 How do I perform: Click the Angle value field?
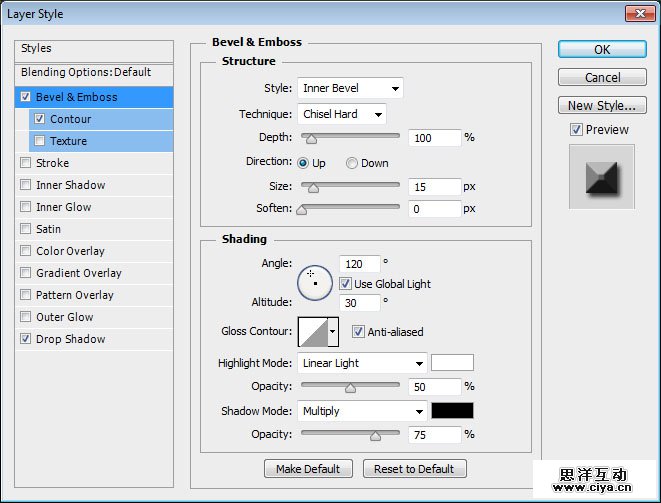[x=360, y=264]
